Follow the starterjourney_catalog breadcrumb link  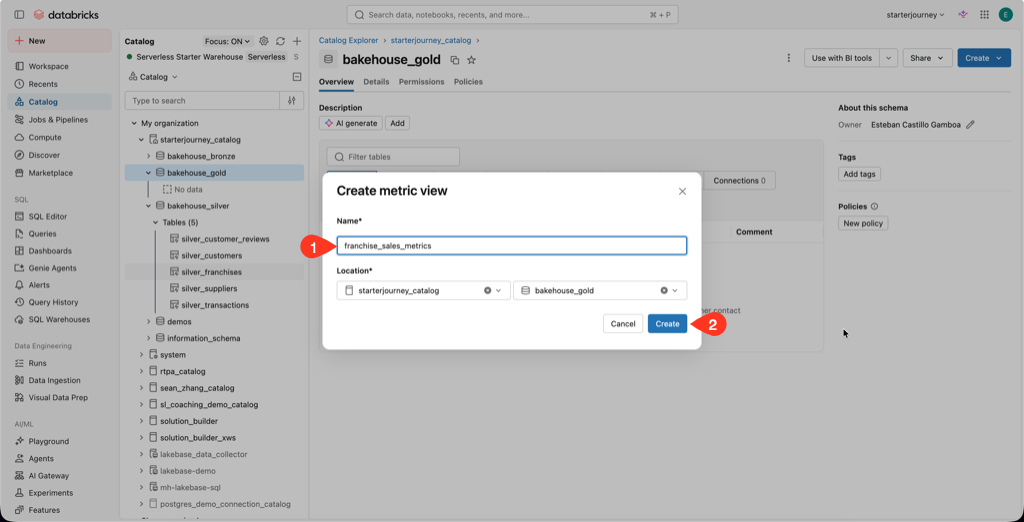(430, 41)
